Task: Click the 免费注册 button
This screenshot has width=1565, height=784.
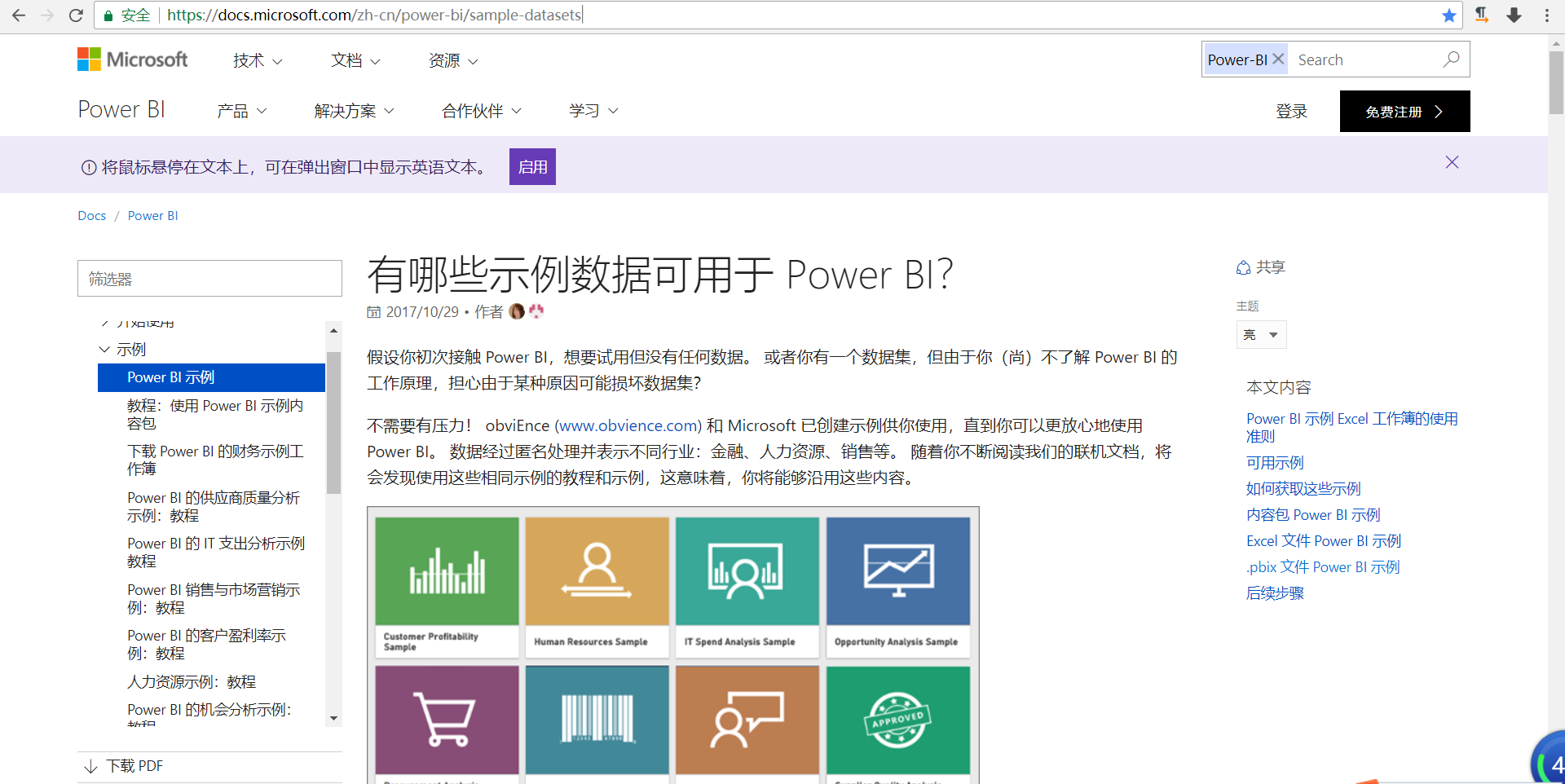Action: [1404, 111]
